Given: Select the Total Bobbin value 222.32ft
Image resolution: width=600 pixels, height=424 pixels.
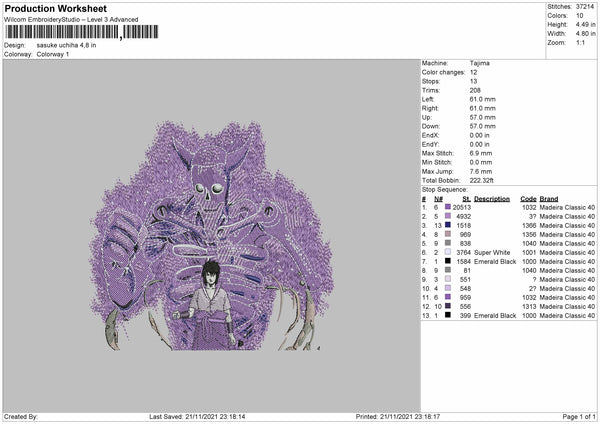Looking at the screenshot, I should point(481,180).
